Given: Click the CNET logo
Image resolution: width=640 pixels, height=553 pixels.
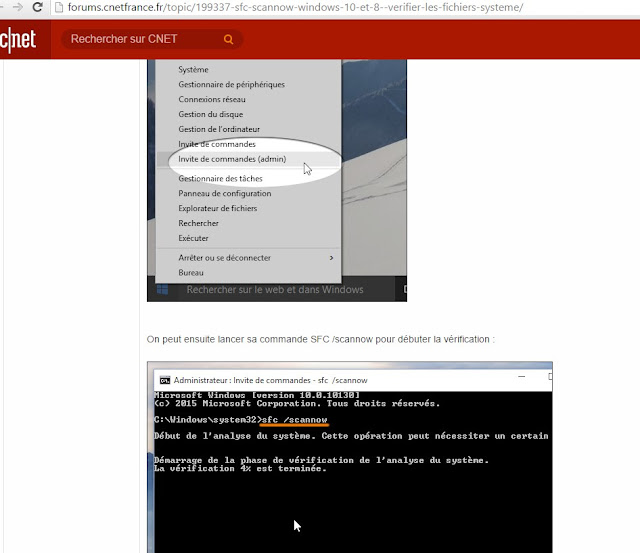Looking at the screenshot, I should point(18,40).
